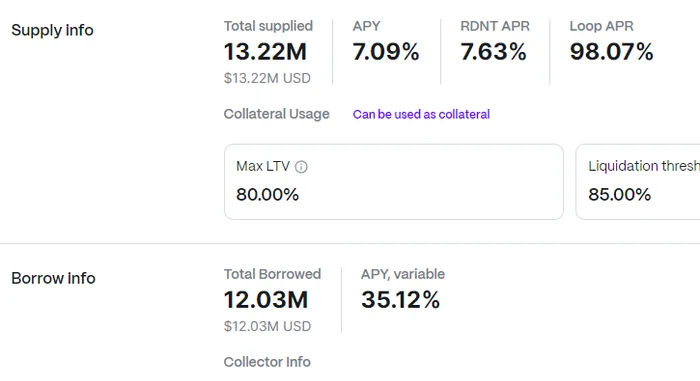Click the supply APY 7.09% value
This screenshot has width=700, height=381.
tap(386, 52)
